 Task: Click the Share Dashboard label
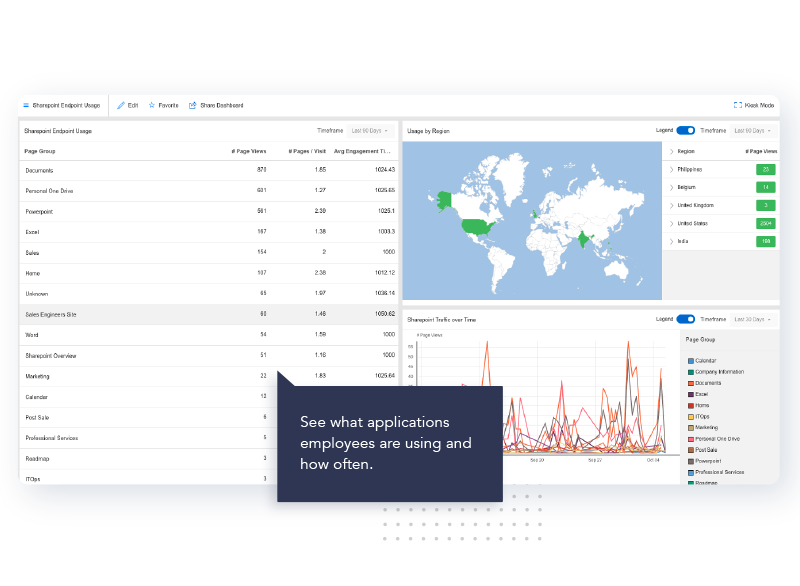(x=221, y=106)
